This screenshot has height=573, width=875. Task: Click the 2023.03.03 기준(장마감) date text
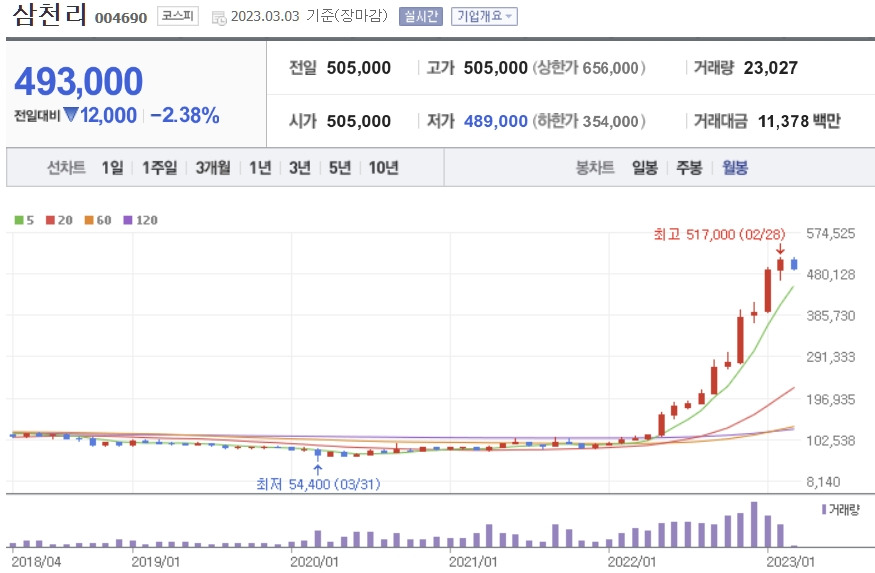coord(309,16)
